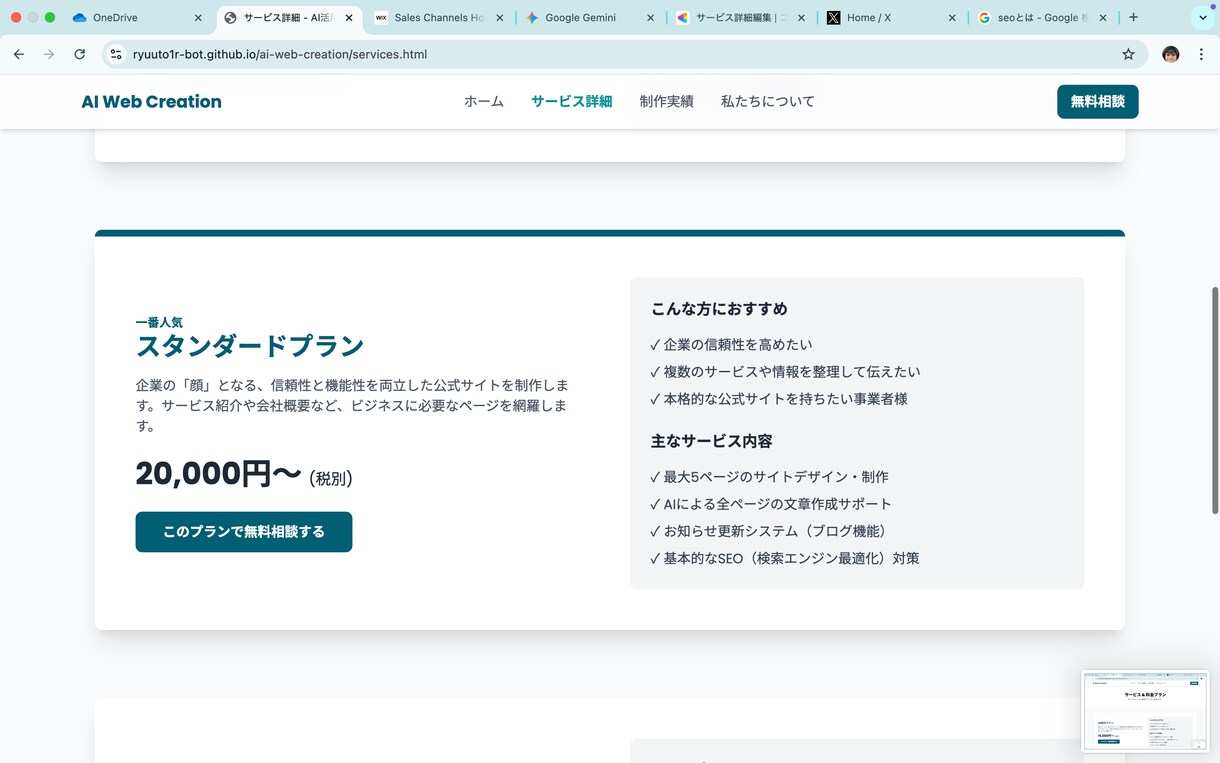This screenshot has height=763, width=1220.
Task: Close the Google Gemini tab
Action: (x=651, y=18)
